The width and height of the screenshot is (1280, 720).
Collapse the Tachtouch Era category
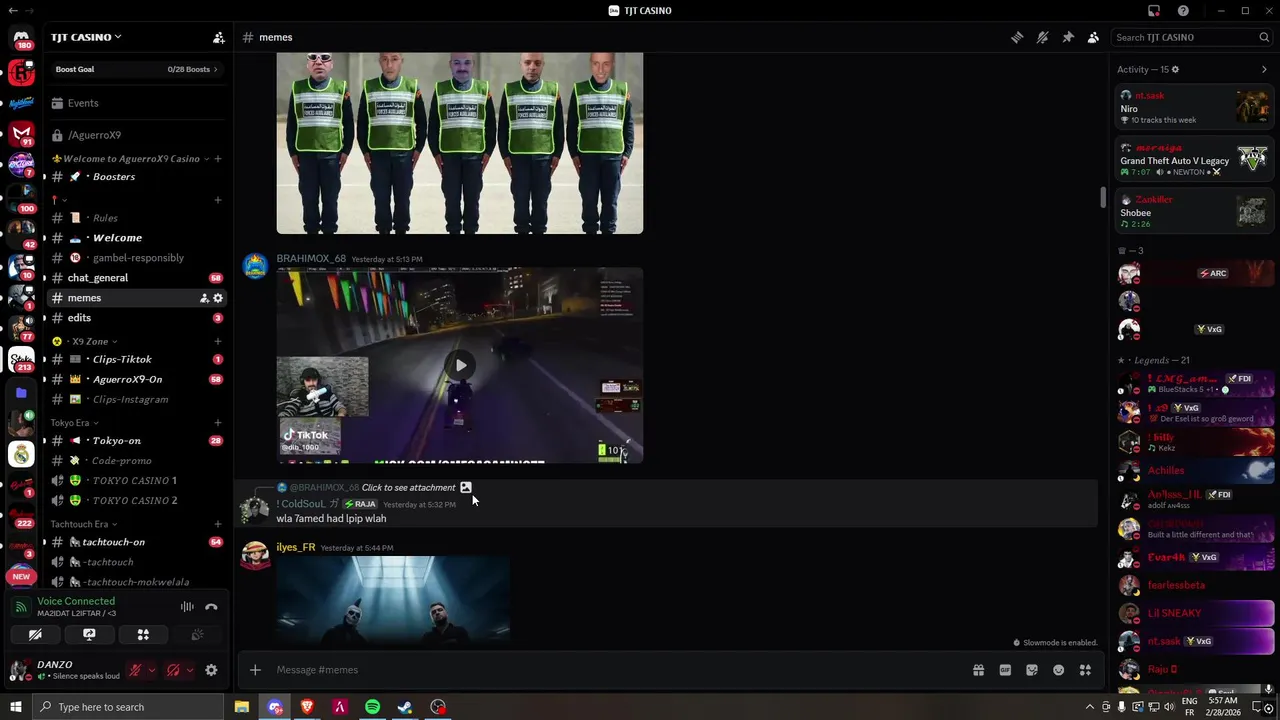pyautogui.click(x=83, y=524)
